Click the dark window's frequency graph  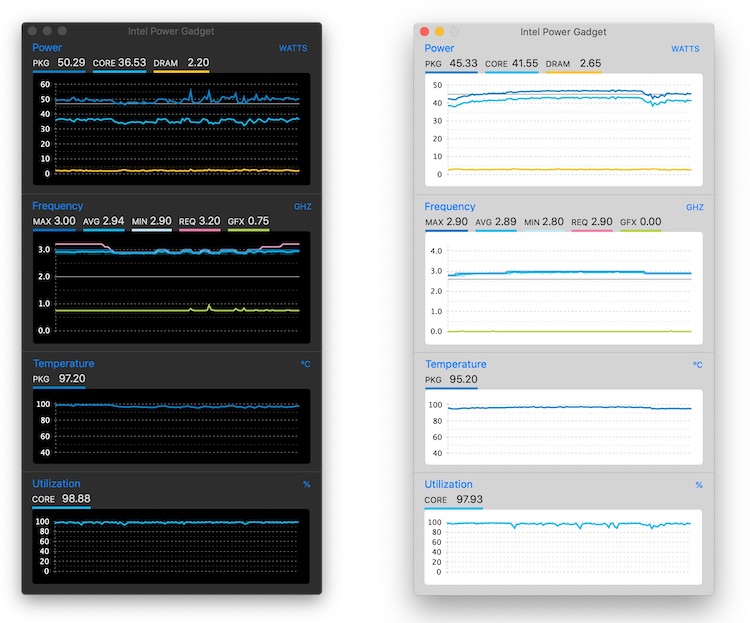[x=171, y=287]
